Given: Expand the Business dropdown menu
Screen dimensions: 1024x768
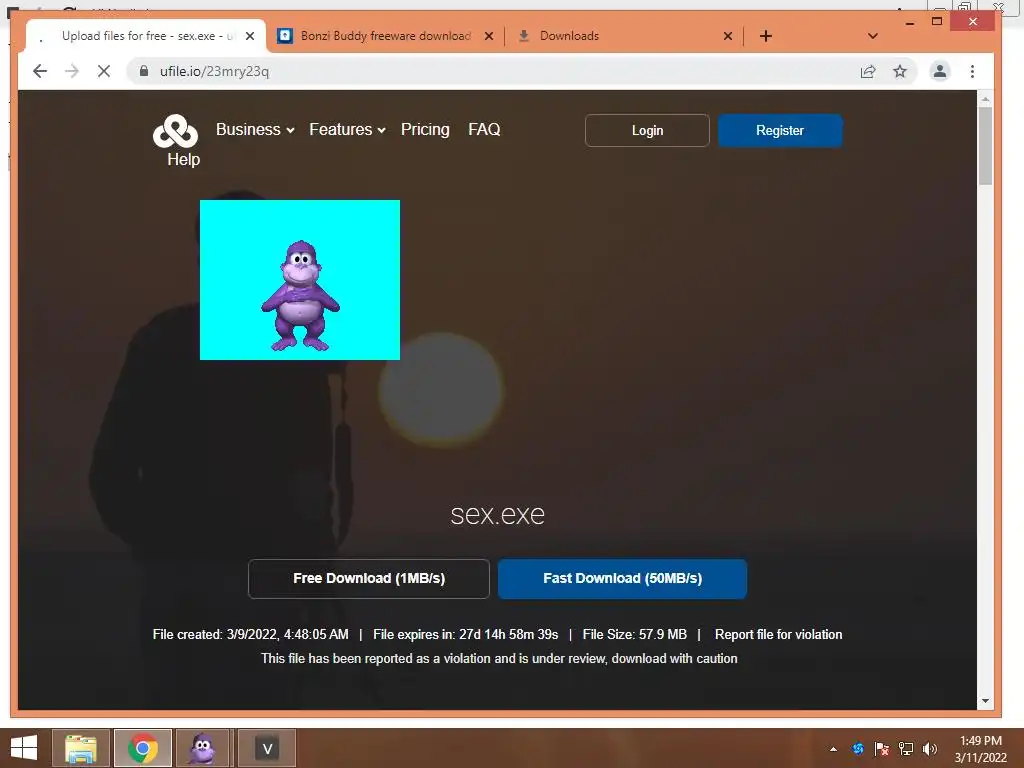Looking at the screenshot, I should point(255,129).
